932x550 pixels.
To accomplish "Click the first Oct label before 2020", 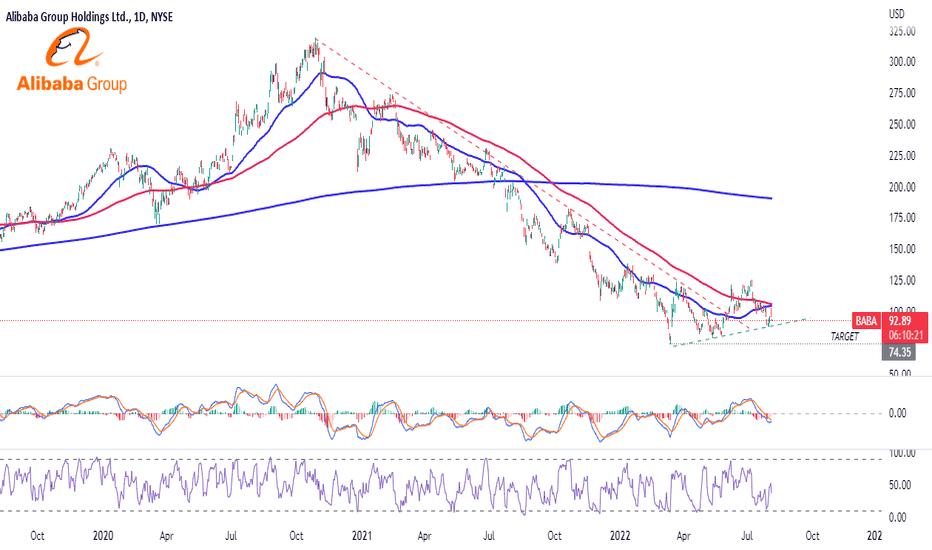I will [37, 536].
